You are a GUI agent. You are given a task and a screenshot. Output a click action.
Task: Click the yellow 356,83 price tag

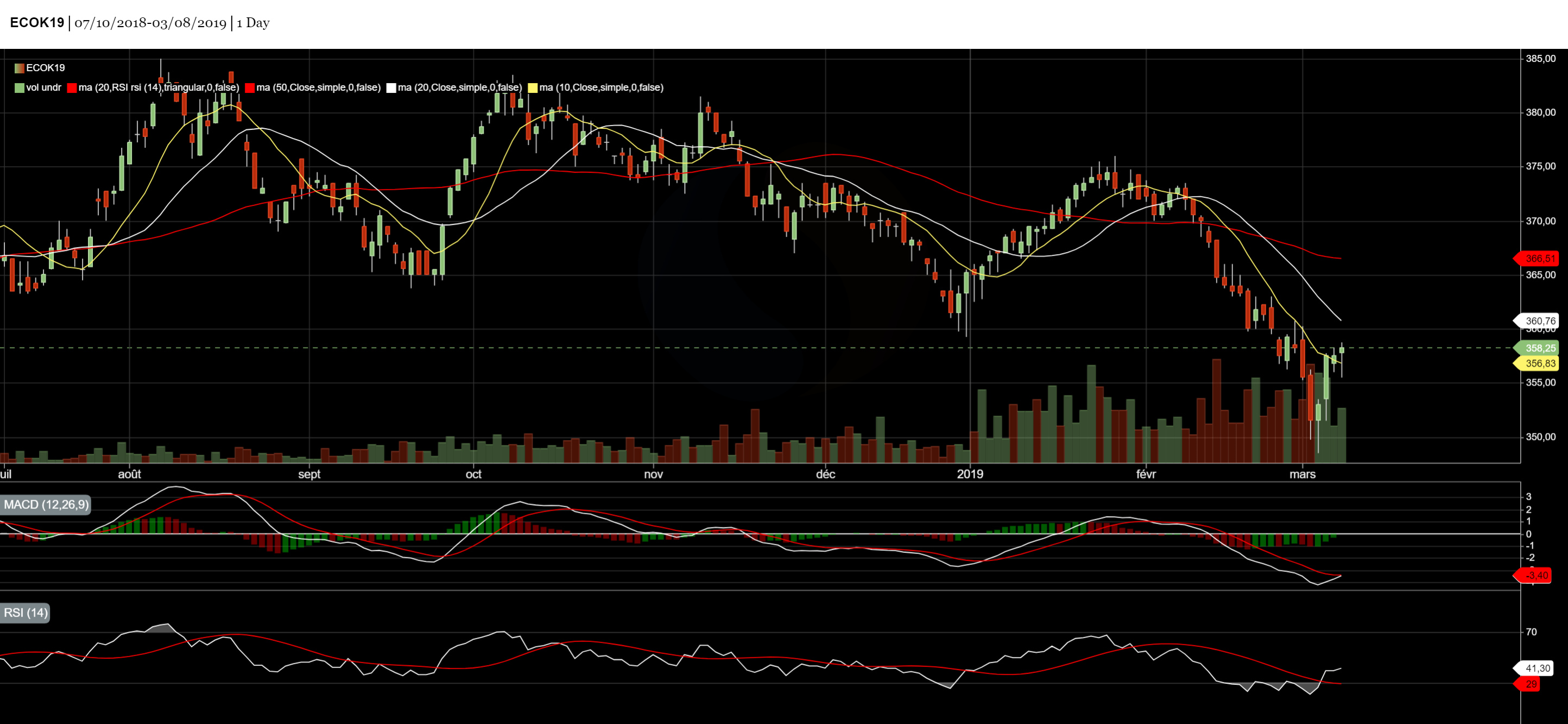point(1537,363)
